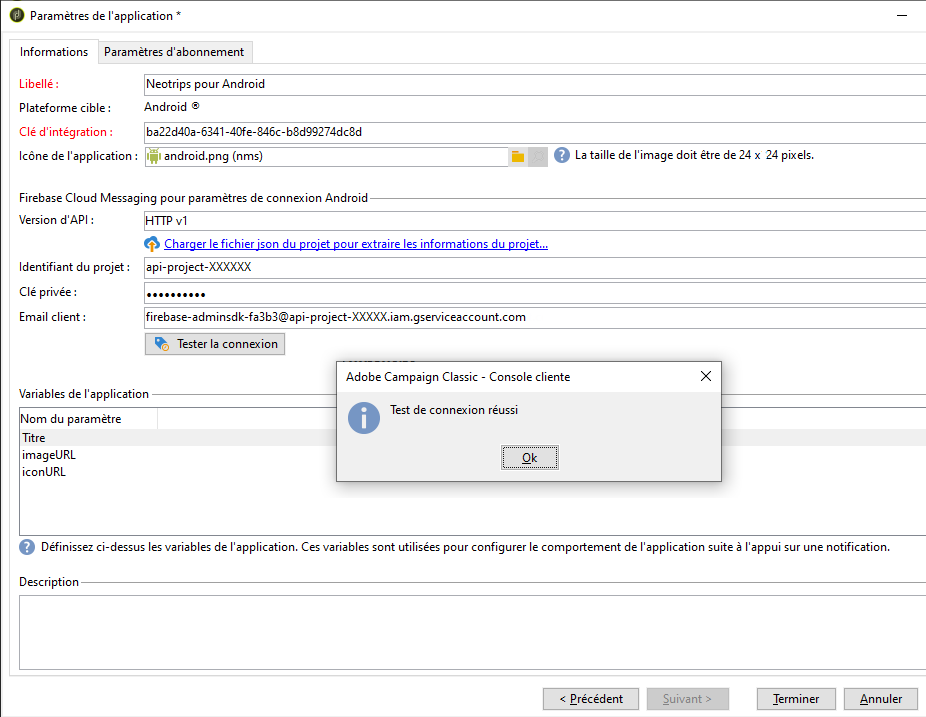Close the Console cliente dialog with X
The width and height of the screenshot is (926, 717).
click(x=706, y=376)
